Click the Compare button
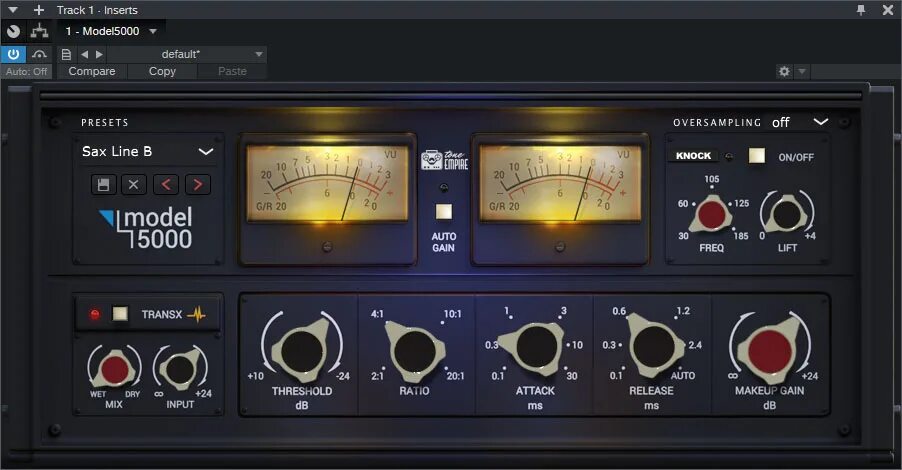The height and width of the screenshot is (470, 902). (92, 71)
